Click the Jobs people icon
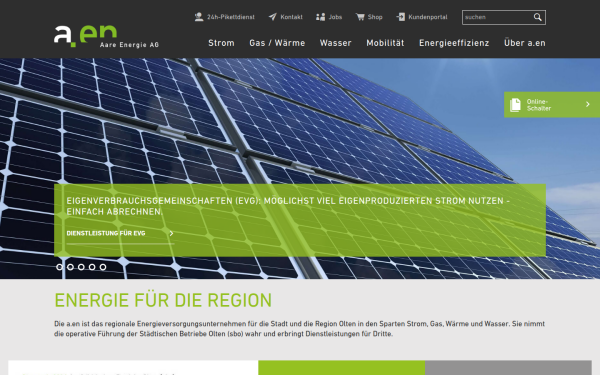The width and height of the screenshot is (600, 375). 320,17
